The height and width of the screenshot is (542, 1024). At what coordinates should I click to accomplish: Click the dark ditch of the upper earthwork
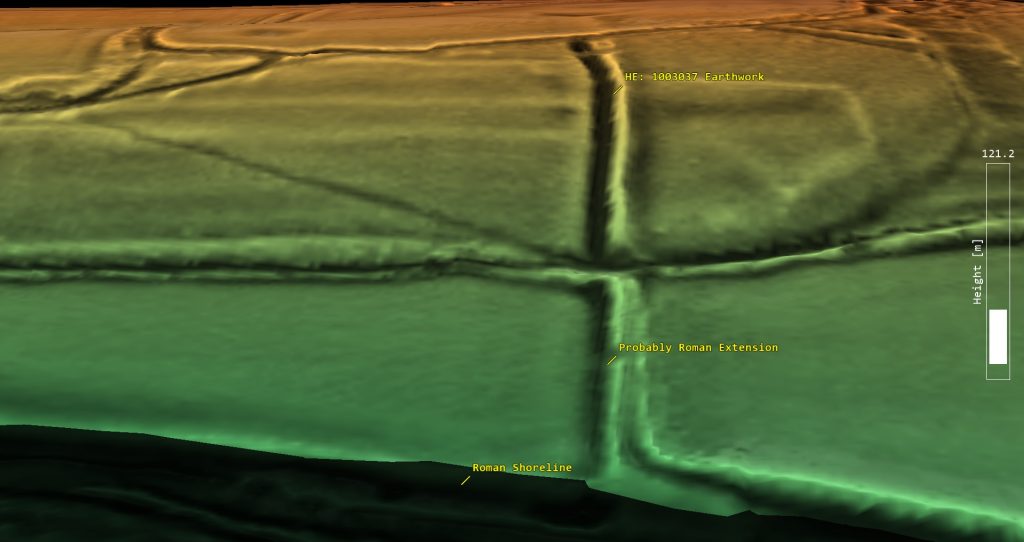(600, 170)
